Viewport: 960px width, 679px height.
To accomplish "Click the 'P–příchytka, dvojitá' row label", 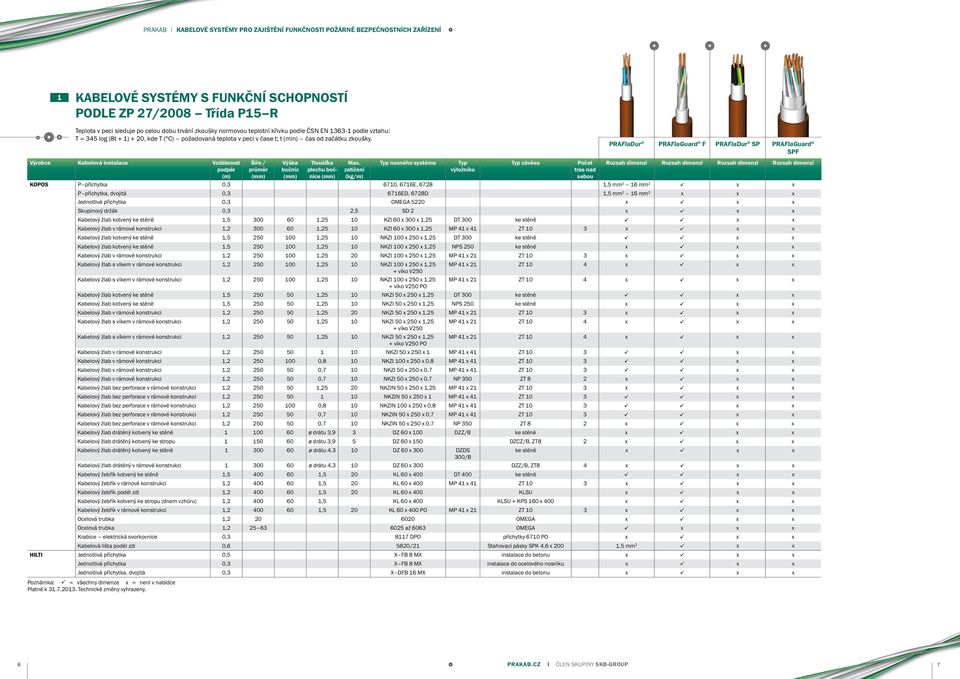I will point(101,193).
